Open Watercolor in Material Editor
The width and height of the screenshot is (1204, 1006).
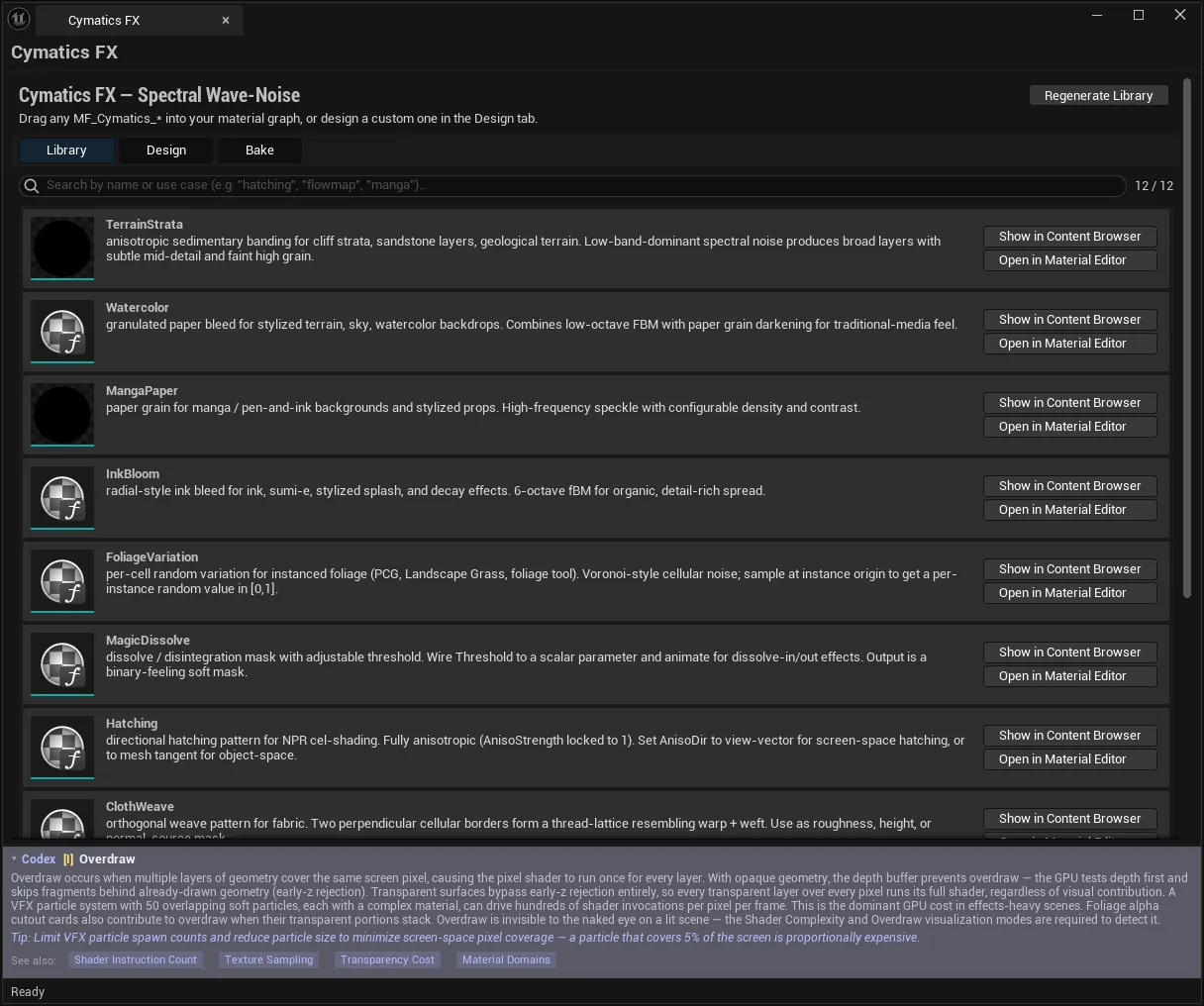click(x=1070, y=344)
